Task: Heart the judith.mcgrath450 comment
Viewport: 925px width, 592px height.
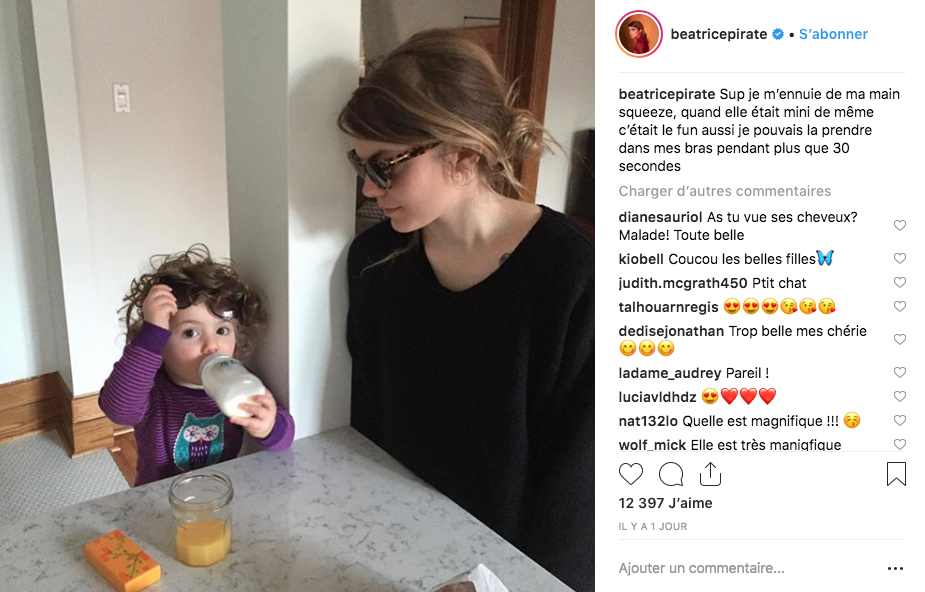Action: pyautogui.click(x=900, y=282)
